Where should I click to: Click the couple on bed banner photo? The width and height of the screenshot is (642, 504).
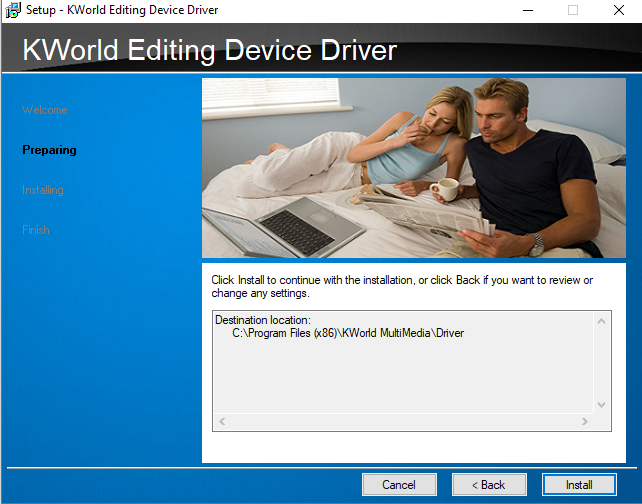[414, 168]
